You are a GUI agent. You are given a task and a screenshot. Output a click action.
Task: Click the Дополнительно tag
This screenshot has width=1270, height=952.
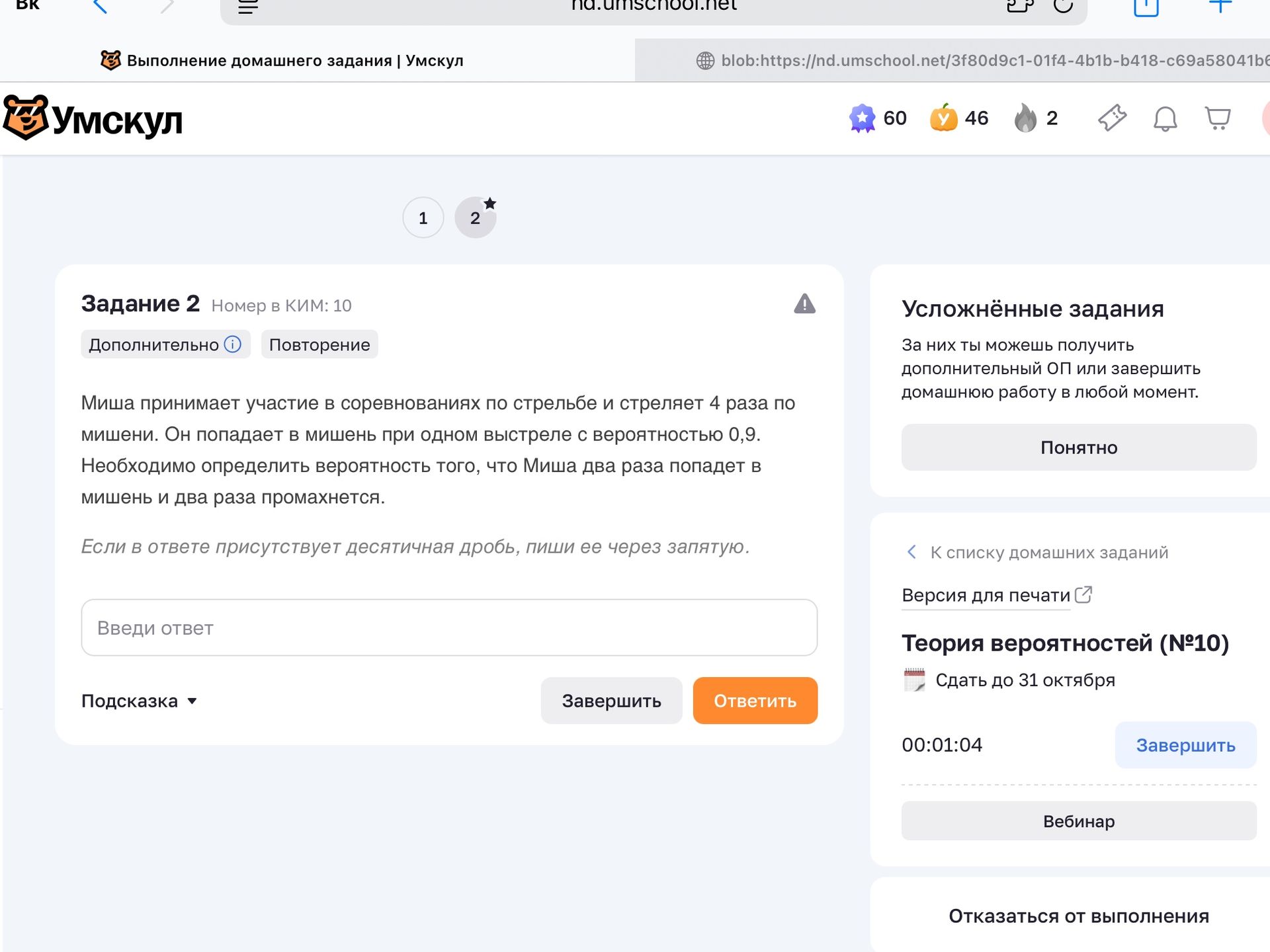point(165,344)
